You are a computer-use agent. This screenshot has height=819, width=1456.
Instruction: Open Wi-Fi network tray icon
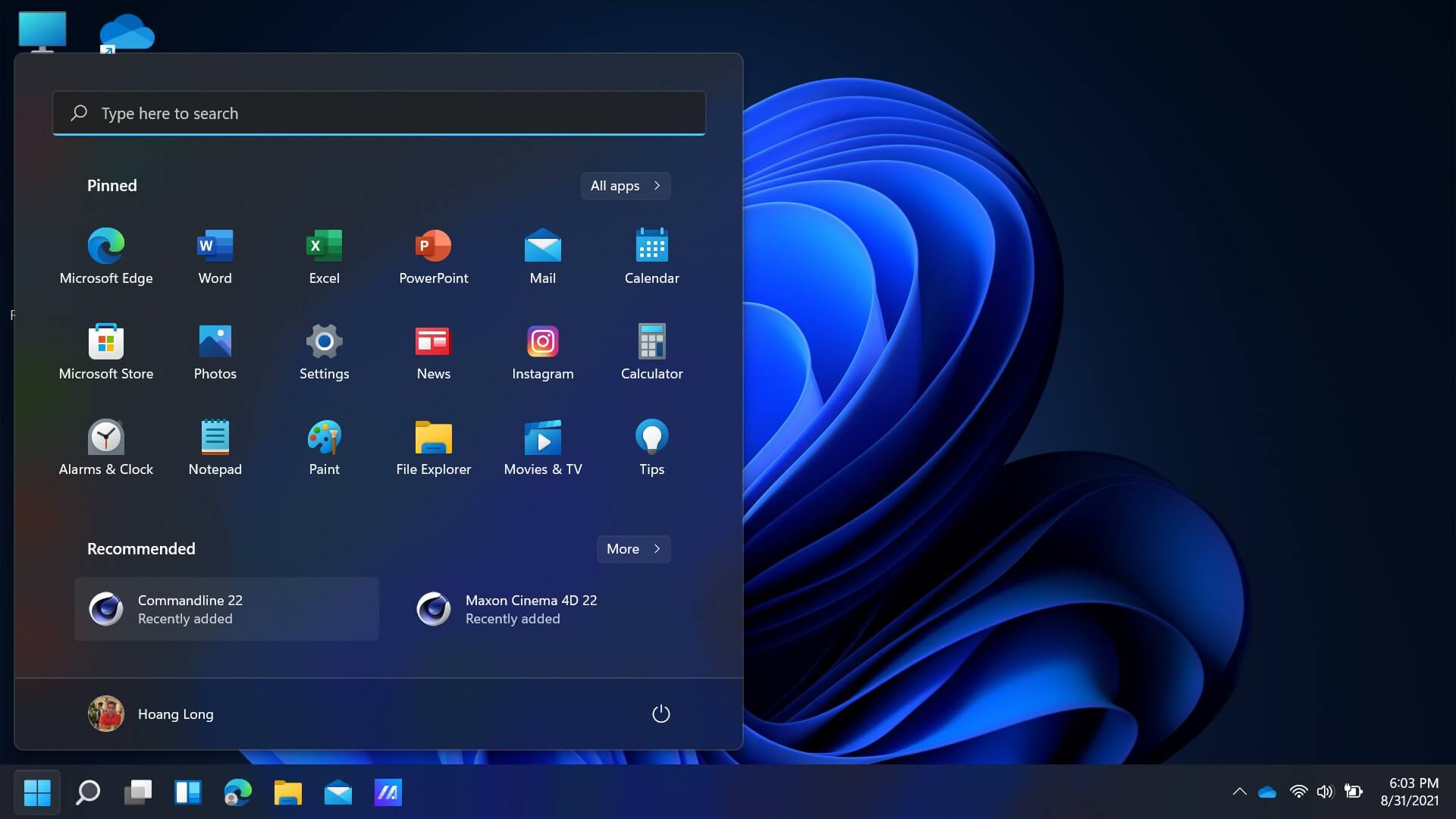coord(1298,792)
